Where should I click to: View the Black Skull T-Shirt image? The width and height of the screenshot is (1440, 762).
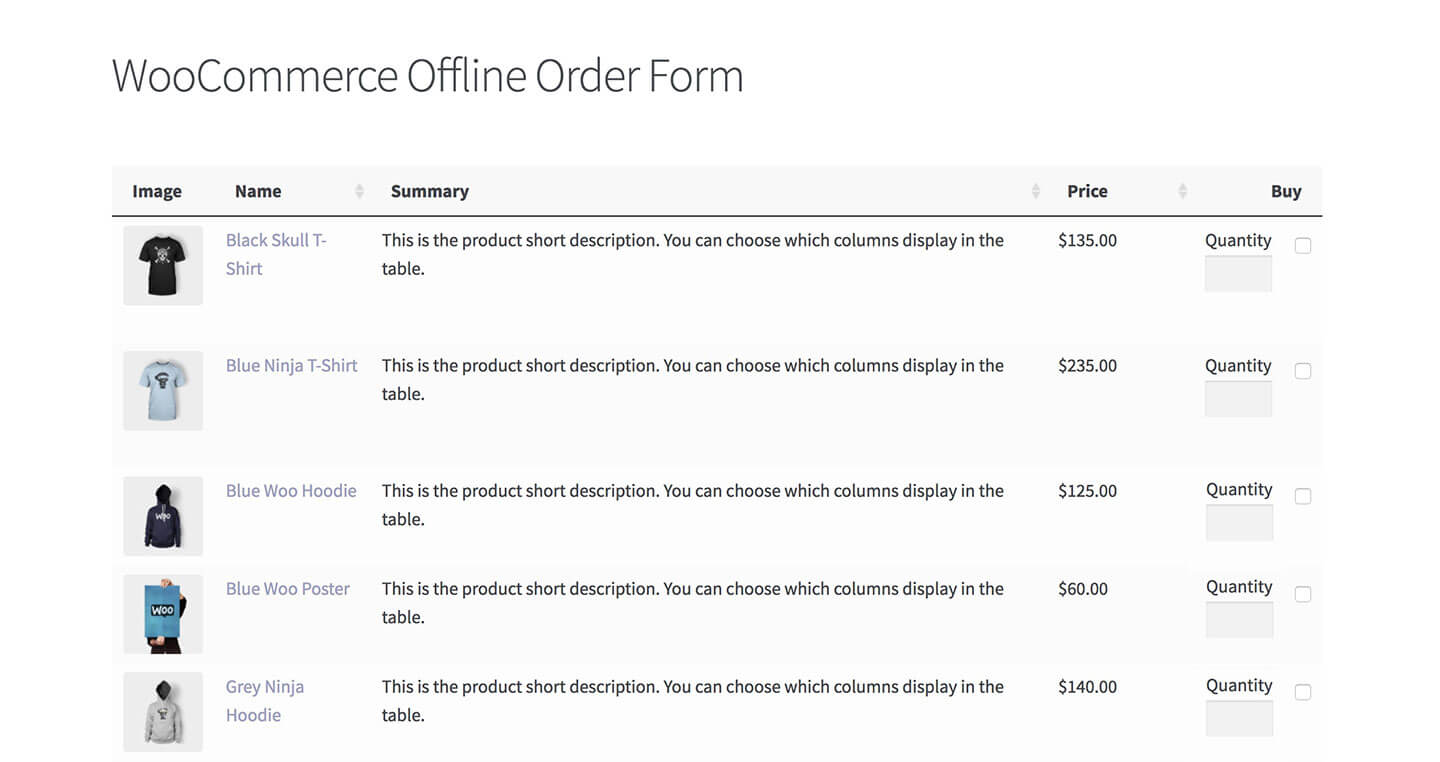click(x=162, y=265)
